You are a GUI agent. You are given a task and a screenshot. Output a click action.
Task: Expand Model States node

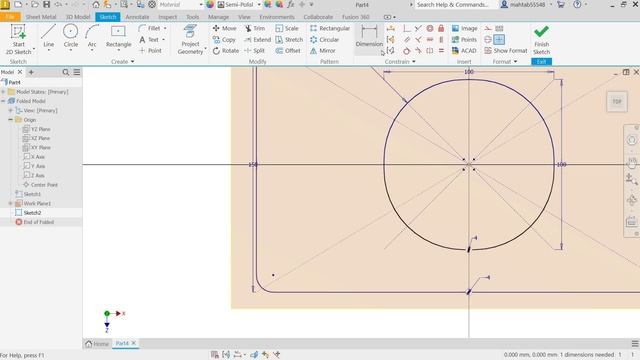pos(4,92)
